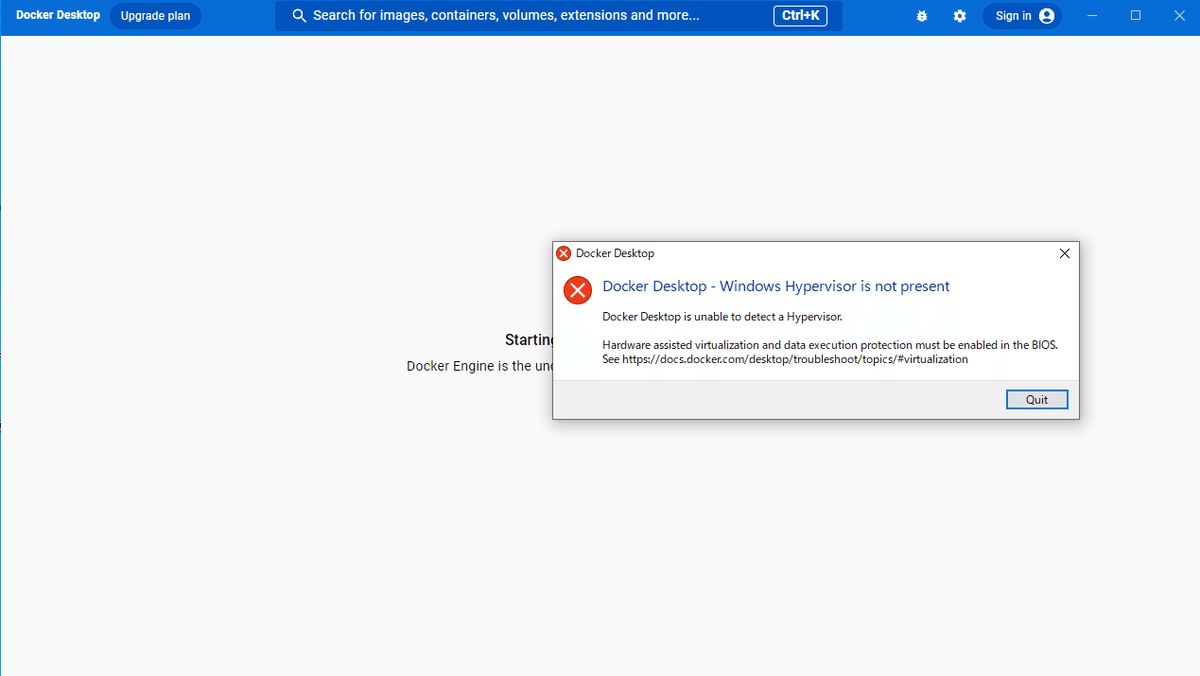Maximize the Docker Desktop window

pyautogui.click(x=1135, y=16)
